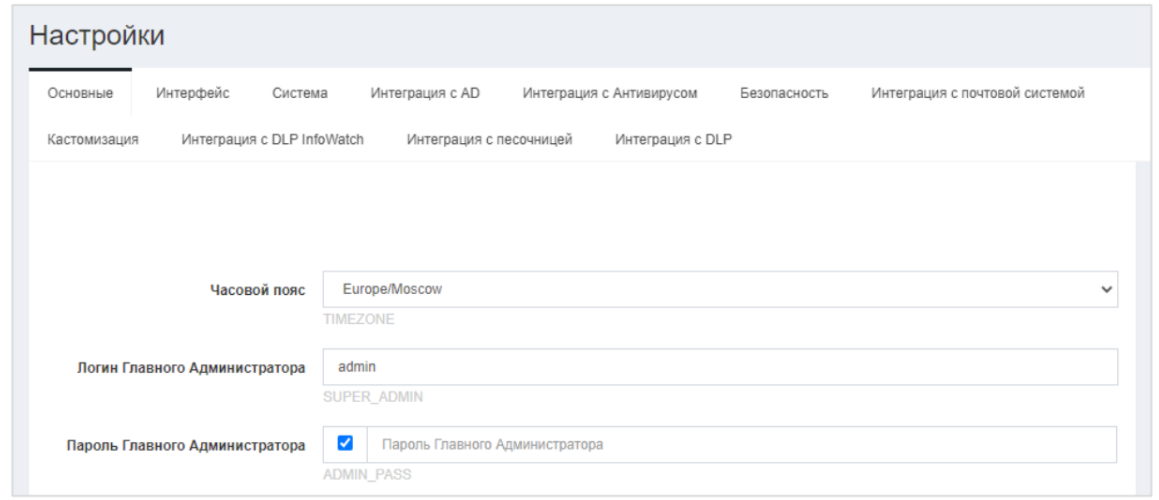Open the Интеграция с DLP InfoWatch tab
Screen dimensions: 1159x500
point(272,139)
